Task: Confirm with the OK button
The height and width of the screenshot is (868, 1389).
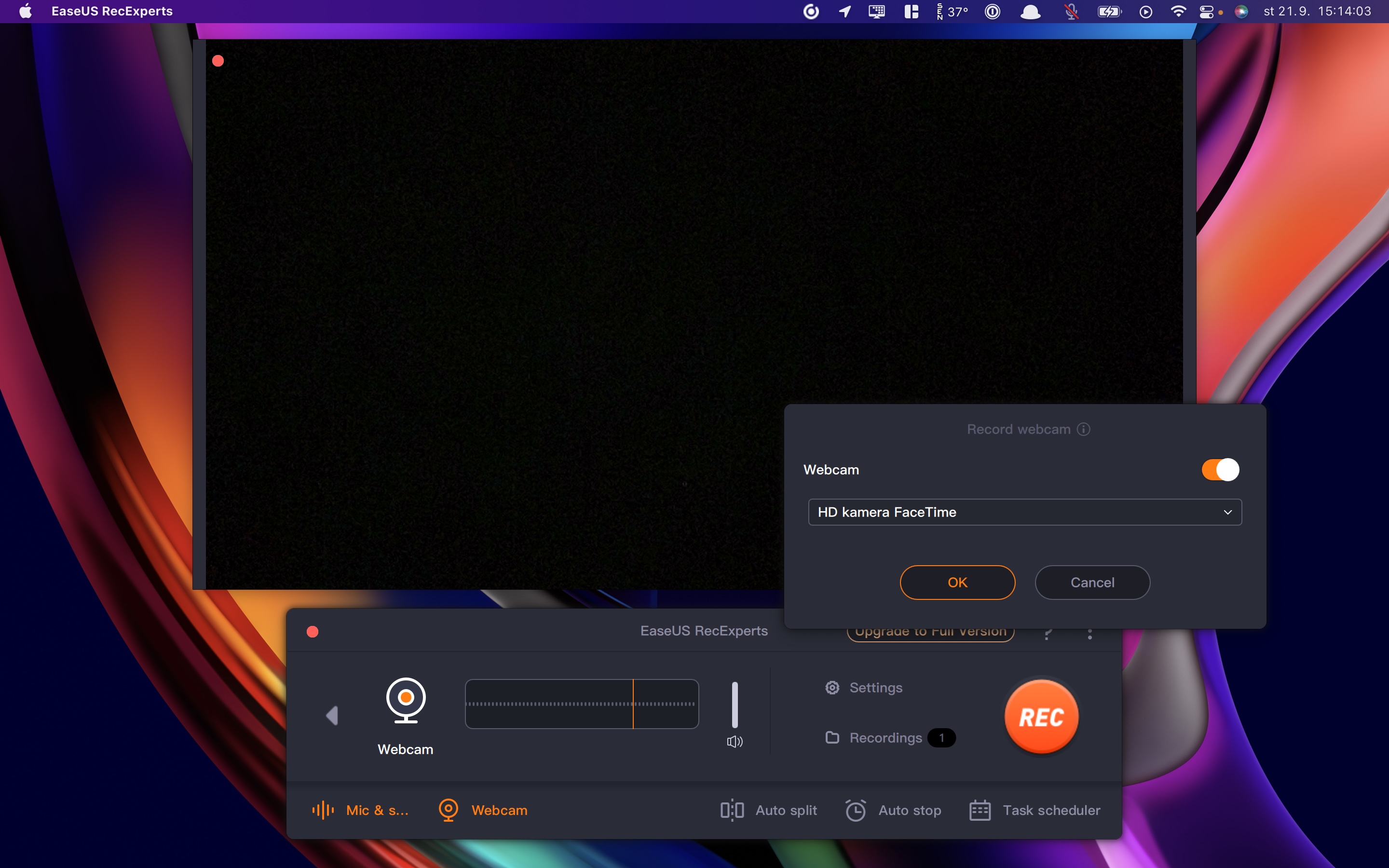Action: [x=957, y=582]
